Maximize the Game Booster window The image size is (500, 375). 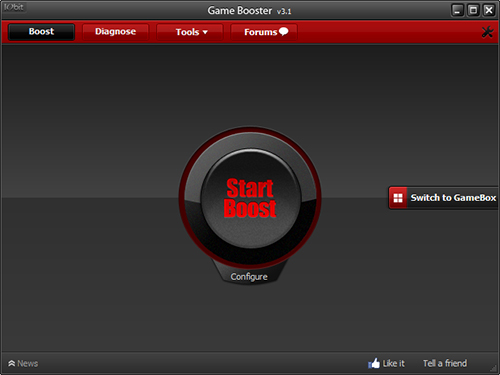click(x=473, y=10)
